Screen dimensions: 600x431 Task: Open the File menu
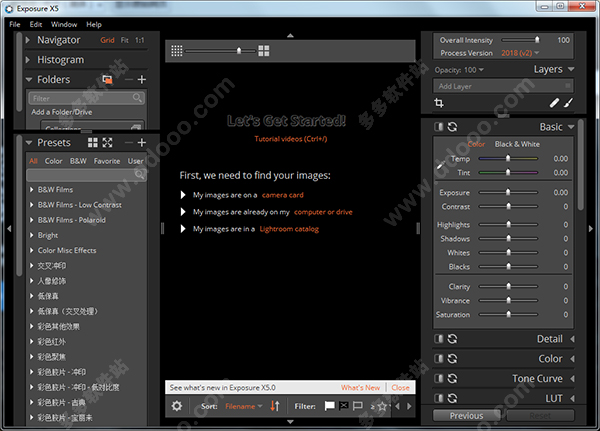coord(15,24)
